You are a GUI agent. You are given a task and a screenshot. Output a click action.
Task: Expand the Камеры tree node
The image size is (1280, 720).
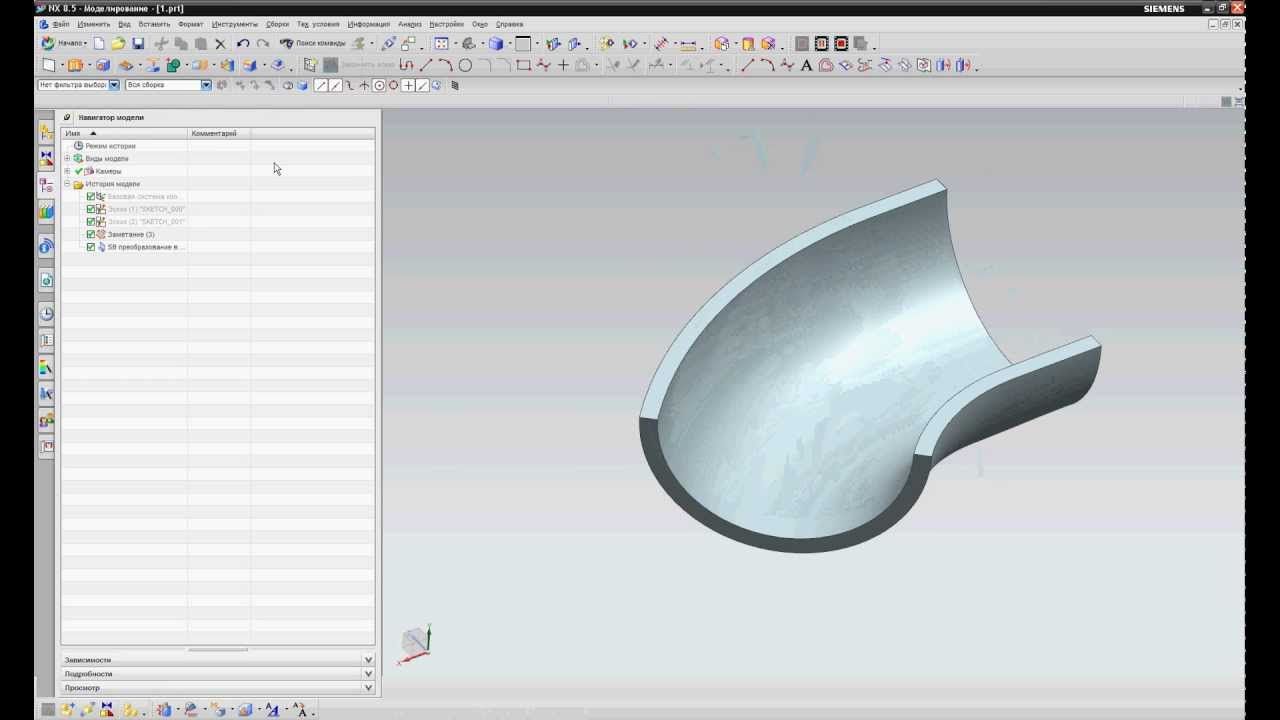pyautogui.click(x=67, y=171)
